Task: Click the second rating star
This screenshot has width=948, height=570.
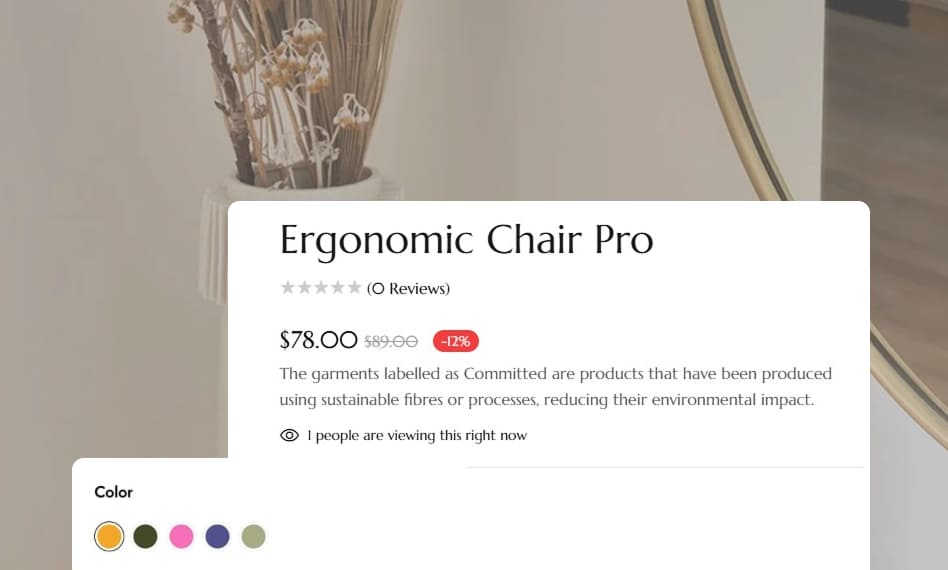Action: coord(305,288)
